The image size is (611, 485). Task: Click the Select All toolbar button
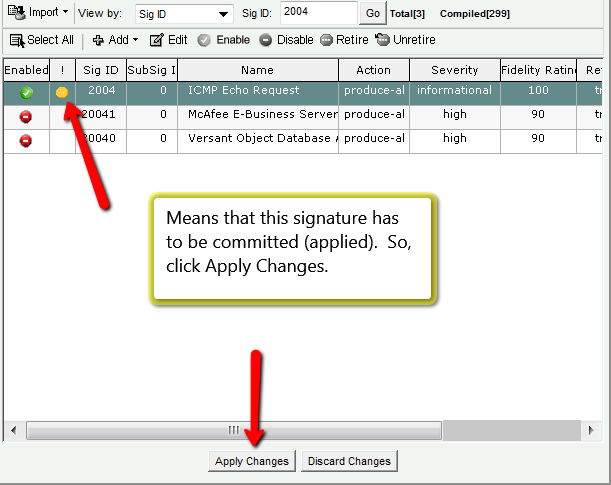tap(41, 40)
